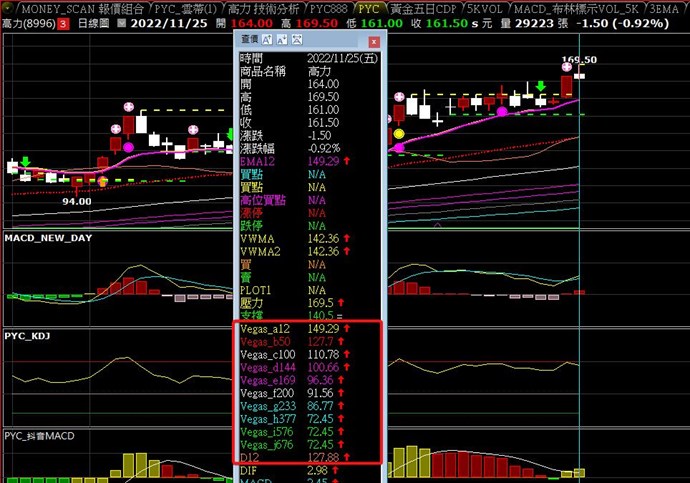Click the red '3' badge beside 高力(8996)

[x=65, y=21]
